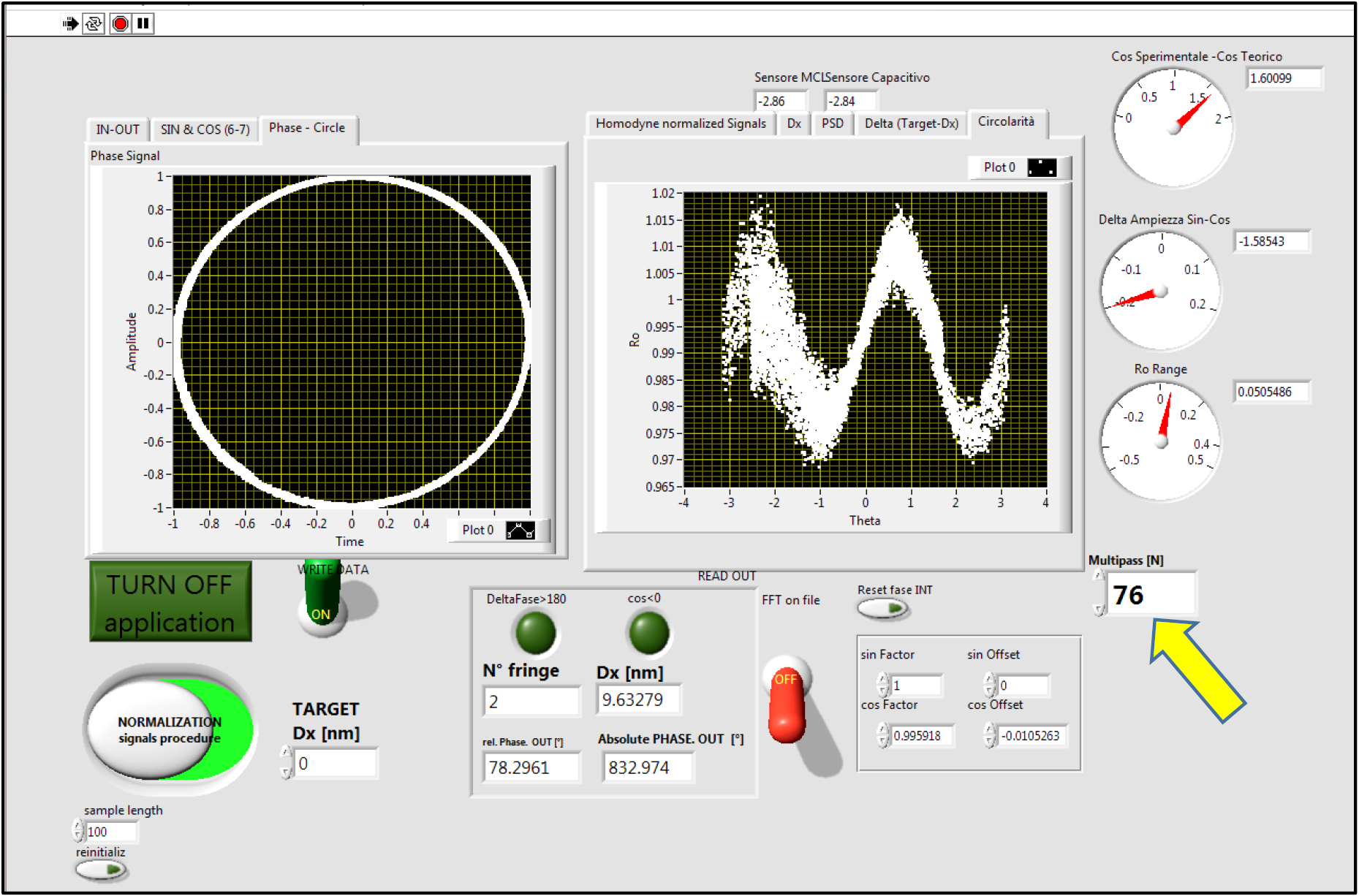The image size is (1359, 896).
Task: Click the sample length input field
Action: point(111,832)
